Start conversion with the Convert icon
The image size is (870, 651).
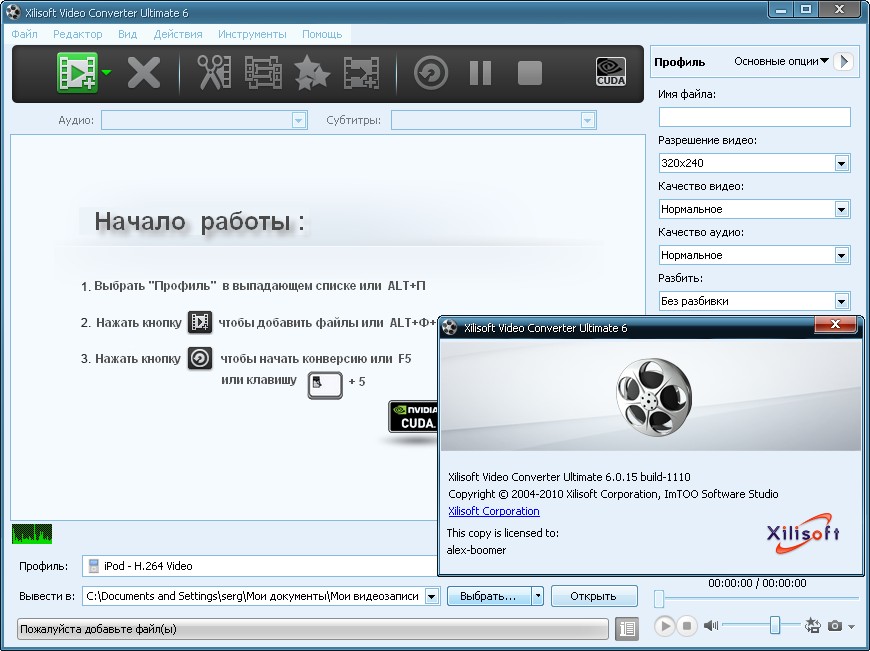coord(431,72)
